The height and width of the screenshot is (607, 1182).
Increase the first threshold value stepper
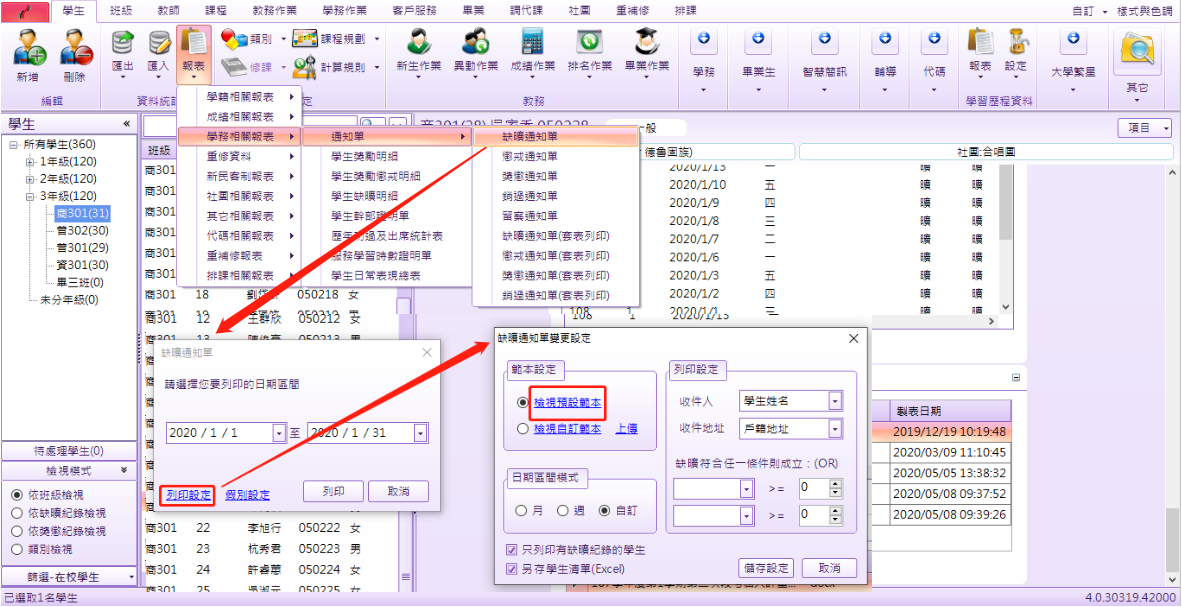pyautogui.click(x=834, y=484)
